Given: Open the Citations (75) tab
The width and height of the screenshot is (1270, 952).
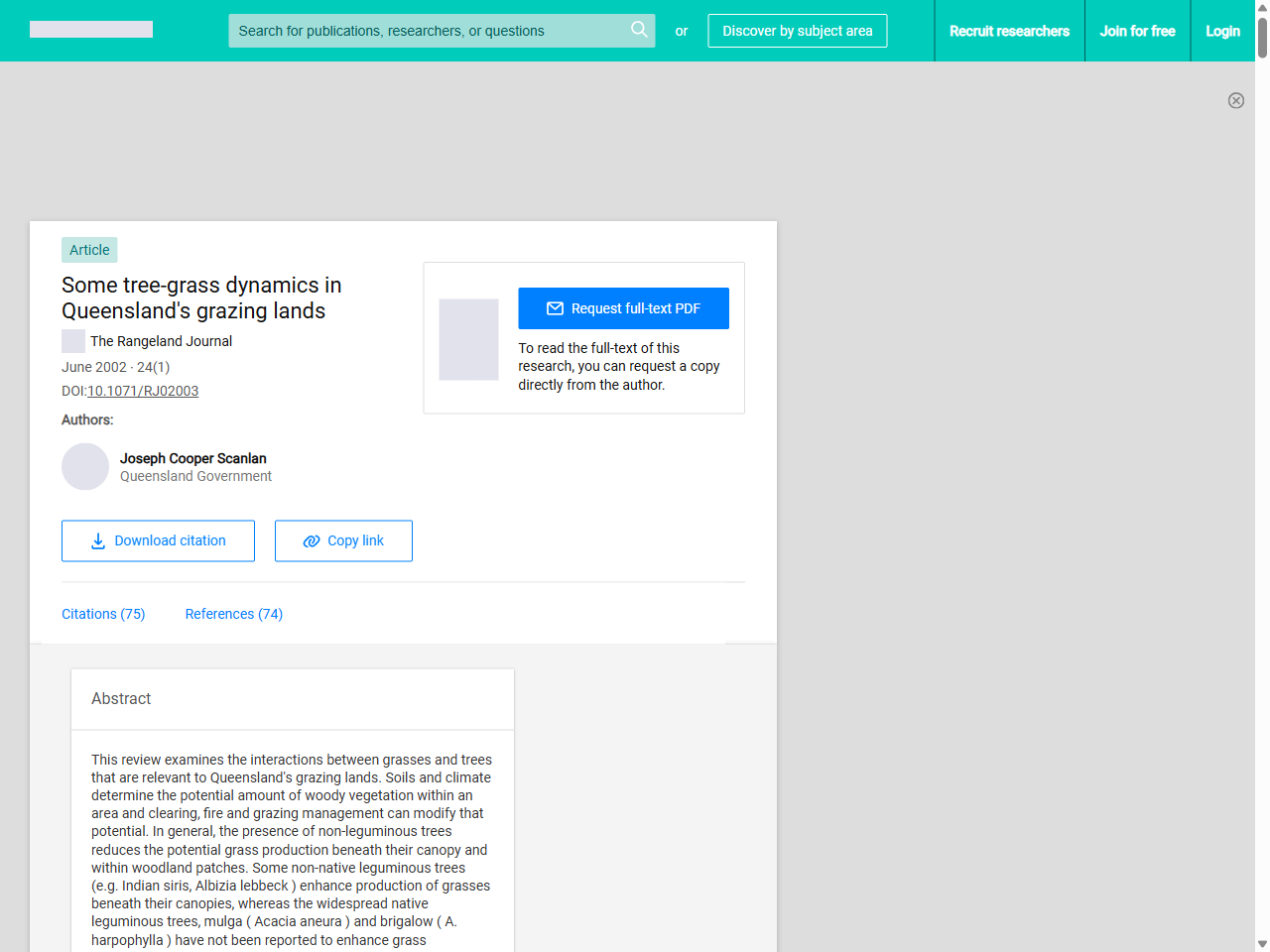Looking at the screenshot, I should click(103, 614).
